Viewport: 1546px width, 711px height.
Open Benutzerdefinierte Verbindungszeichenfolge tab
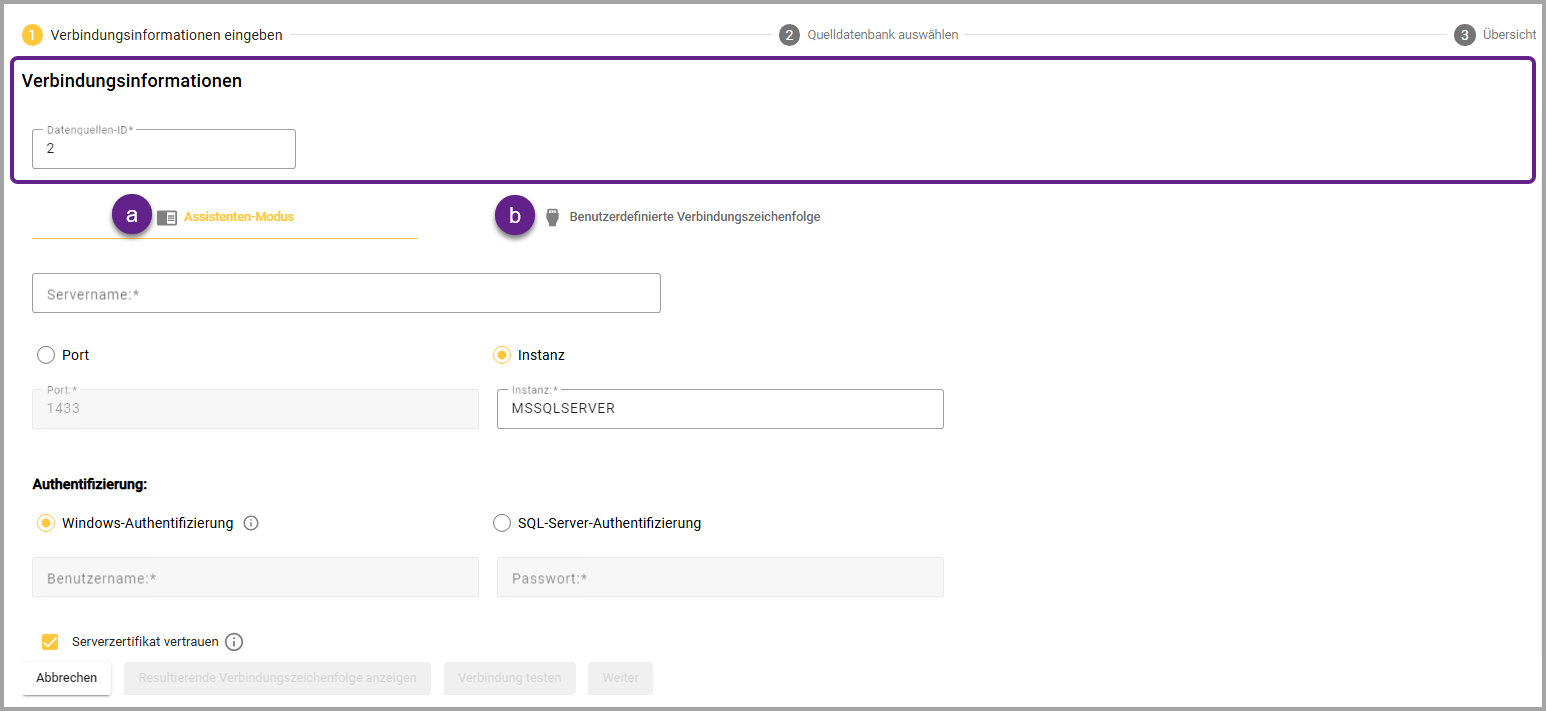694,217
